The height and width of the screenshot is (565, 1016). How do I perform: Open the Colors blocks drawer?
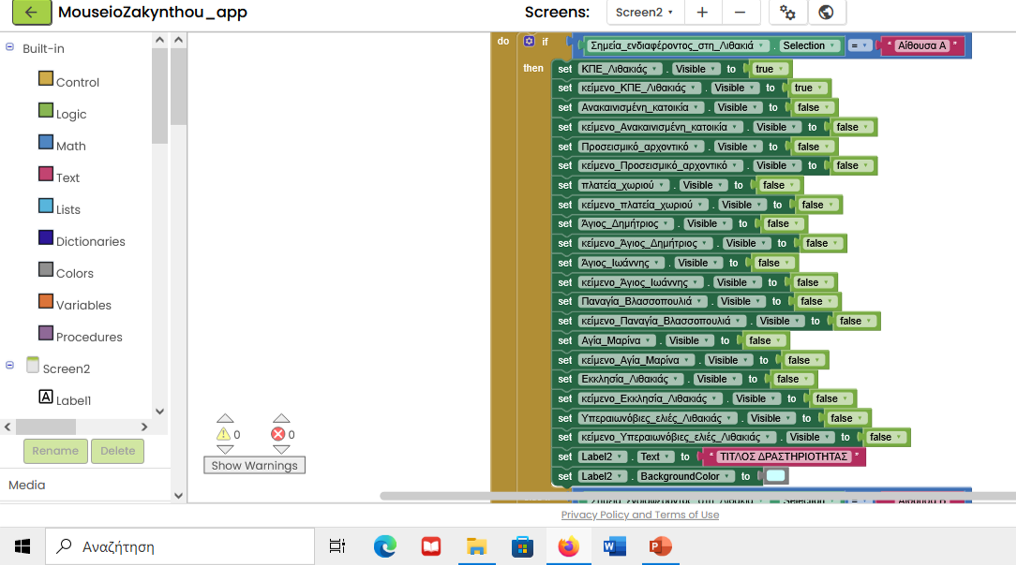(x=66, y=272)
